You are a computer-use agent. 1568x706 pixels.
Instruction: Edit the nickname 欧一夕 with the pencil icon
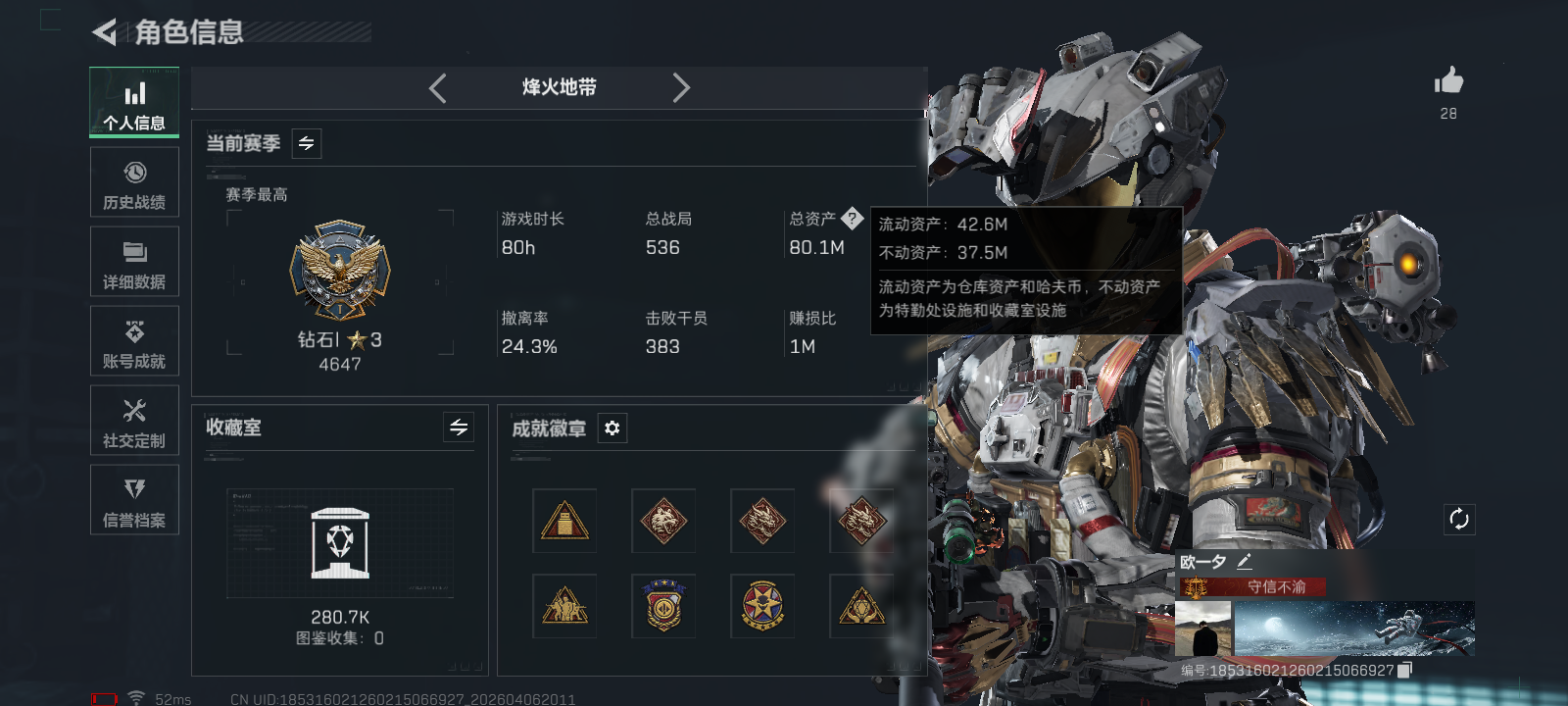coord(1245,562)
